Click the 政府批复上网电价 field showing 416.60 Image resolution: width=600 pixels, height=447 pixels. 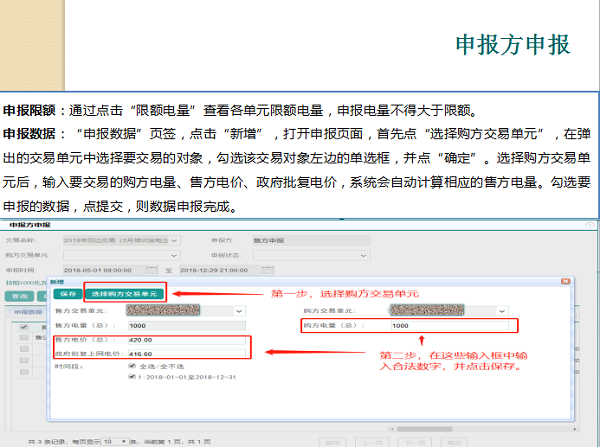[185, 353]
